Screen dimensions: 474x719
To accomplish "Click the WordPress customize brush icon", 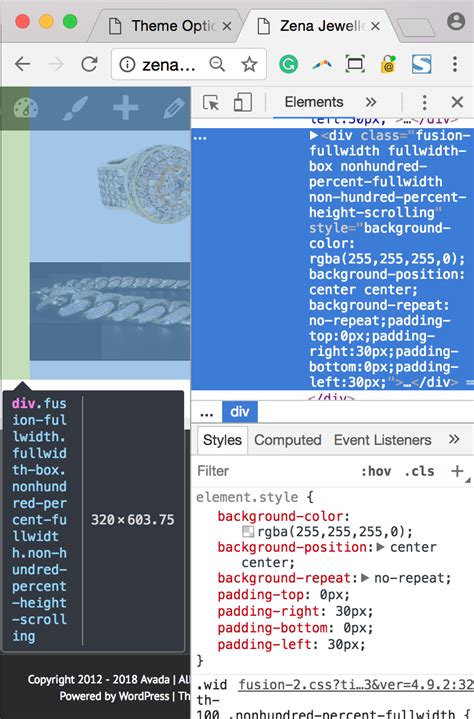I will (76, 109).
